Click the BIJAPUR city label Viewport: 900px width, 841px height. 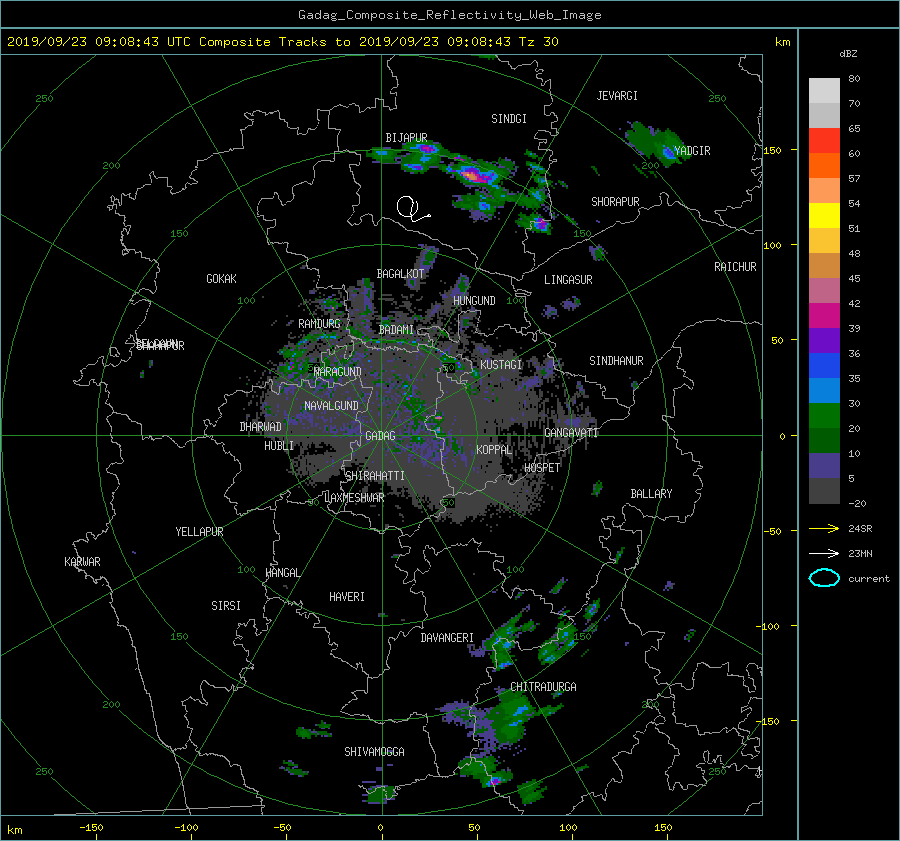point(406,138)
